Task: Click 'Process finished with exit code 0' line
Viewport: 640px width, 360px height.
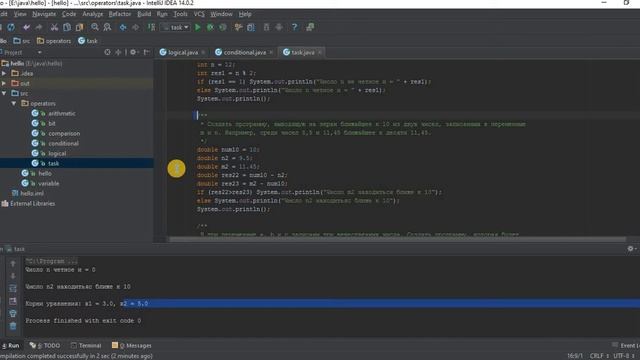Action: click(83, 321)
